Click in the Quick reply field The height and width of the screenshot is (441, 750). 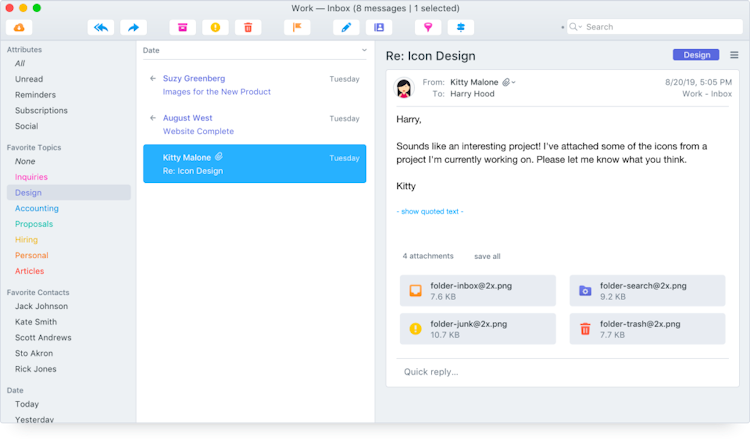[x=562, y=372]
